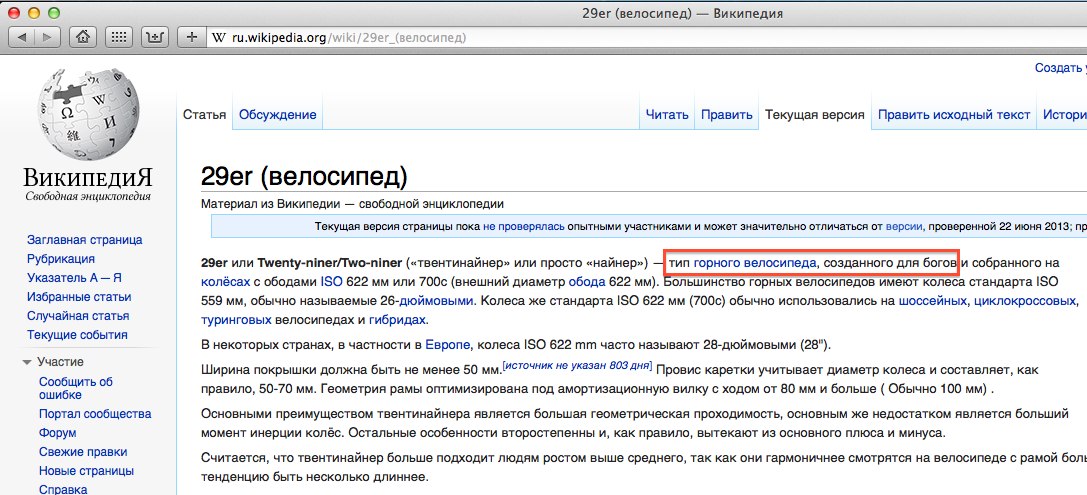The height and width of the screenshot is (495, 1087).
Task: Click the Wikipedia globe logo
Action: 89,113
